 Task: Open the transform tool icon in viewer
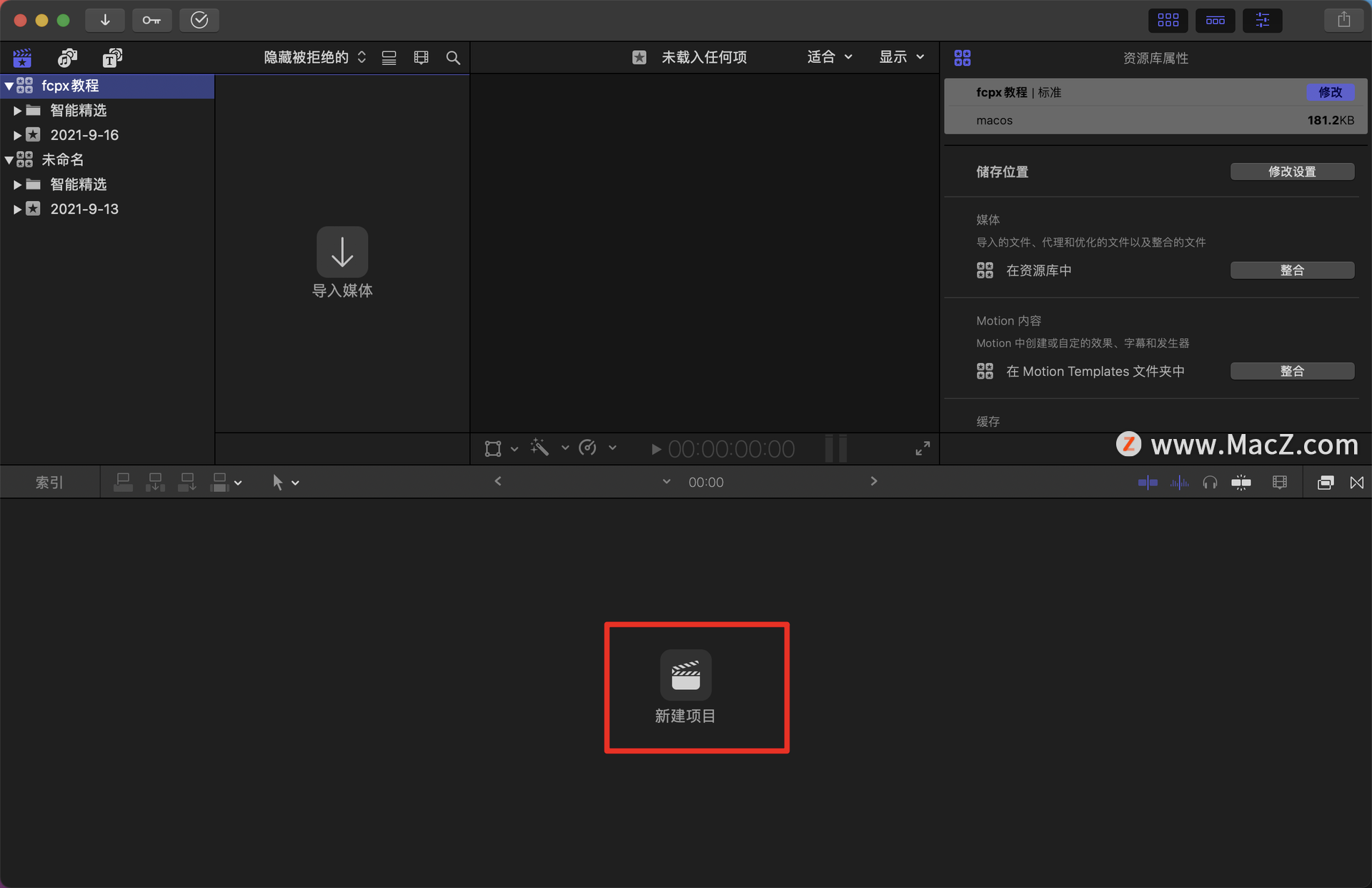coord(493,449)
